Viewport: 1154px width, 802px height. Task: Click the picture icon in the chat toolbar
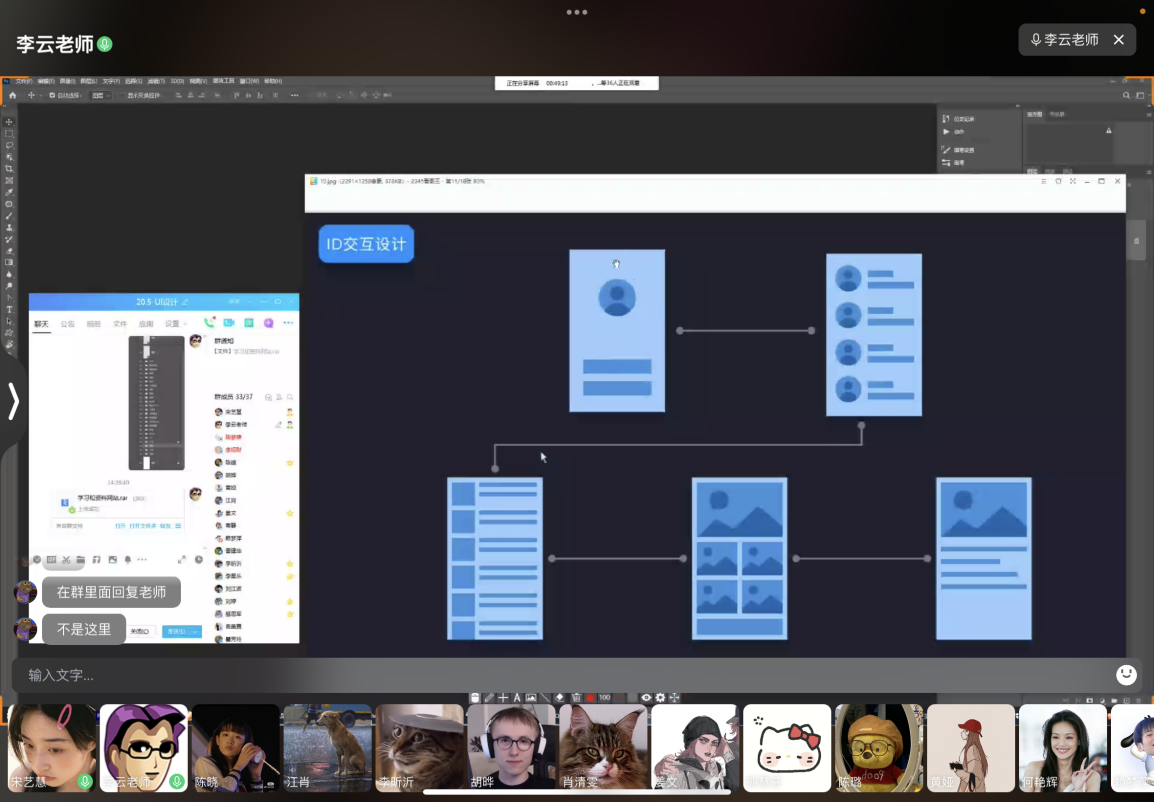point(113,560)
